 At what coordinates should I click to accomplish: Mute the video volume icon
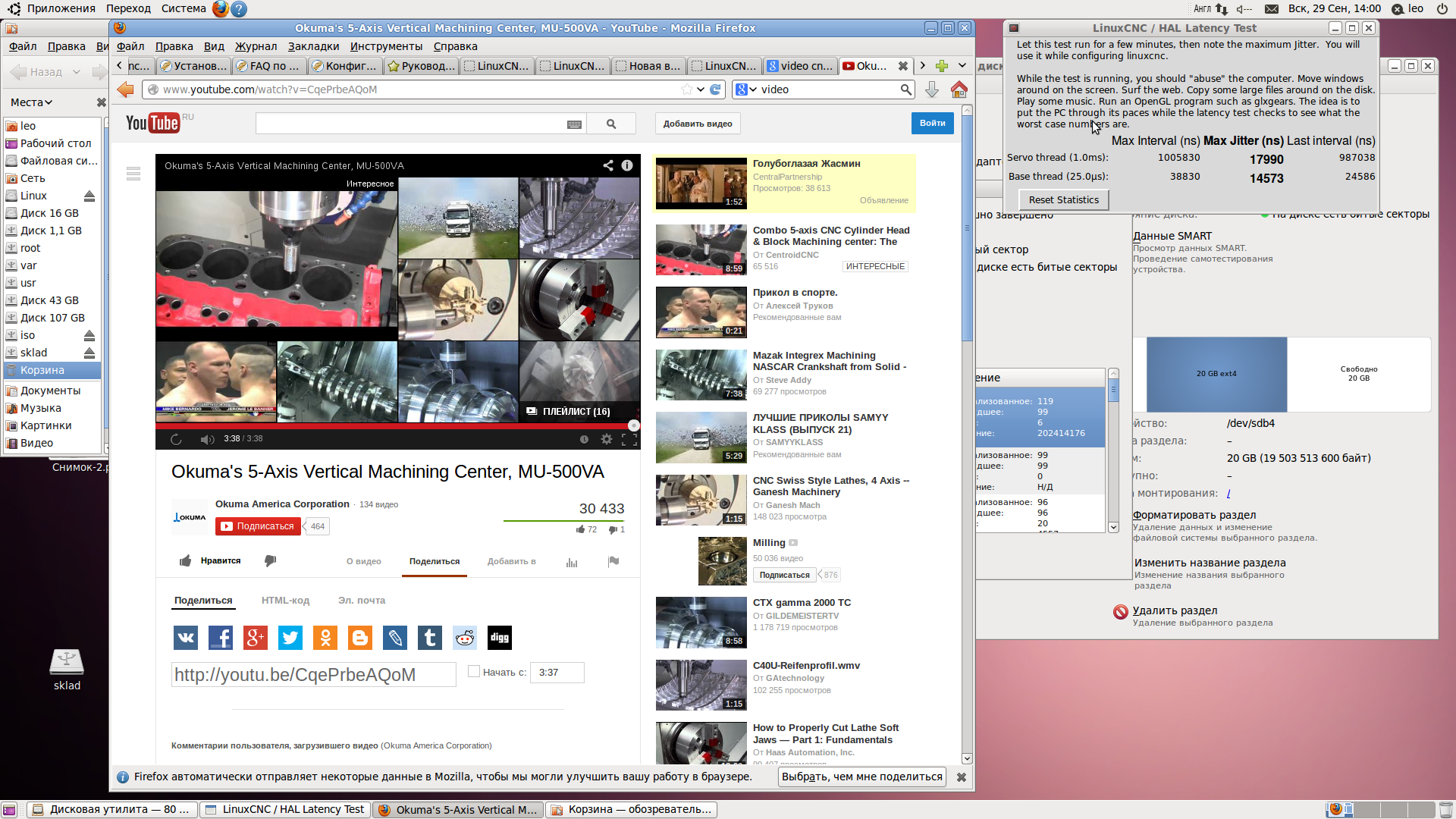coord(207,439)
